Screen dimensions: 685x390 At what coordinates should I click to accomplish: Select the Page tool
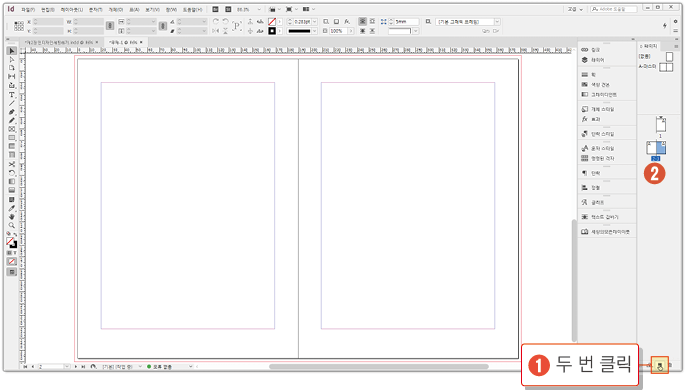tap(12, 68)
